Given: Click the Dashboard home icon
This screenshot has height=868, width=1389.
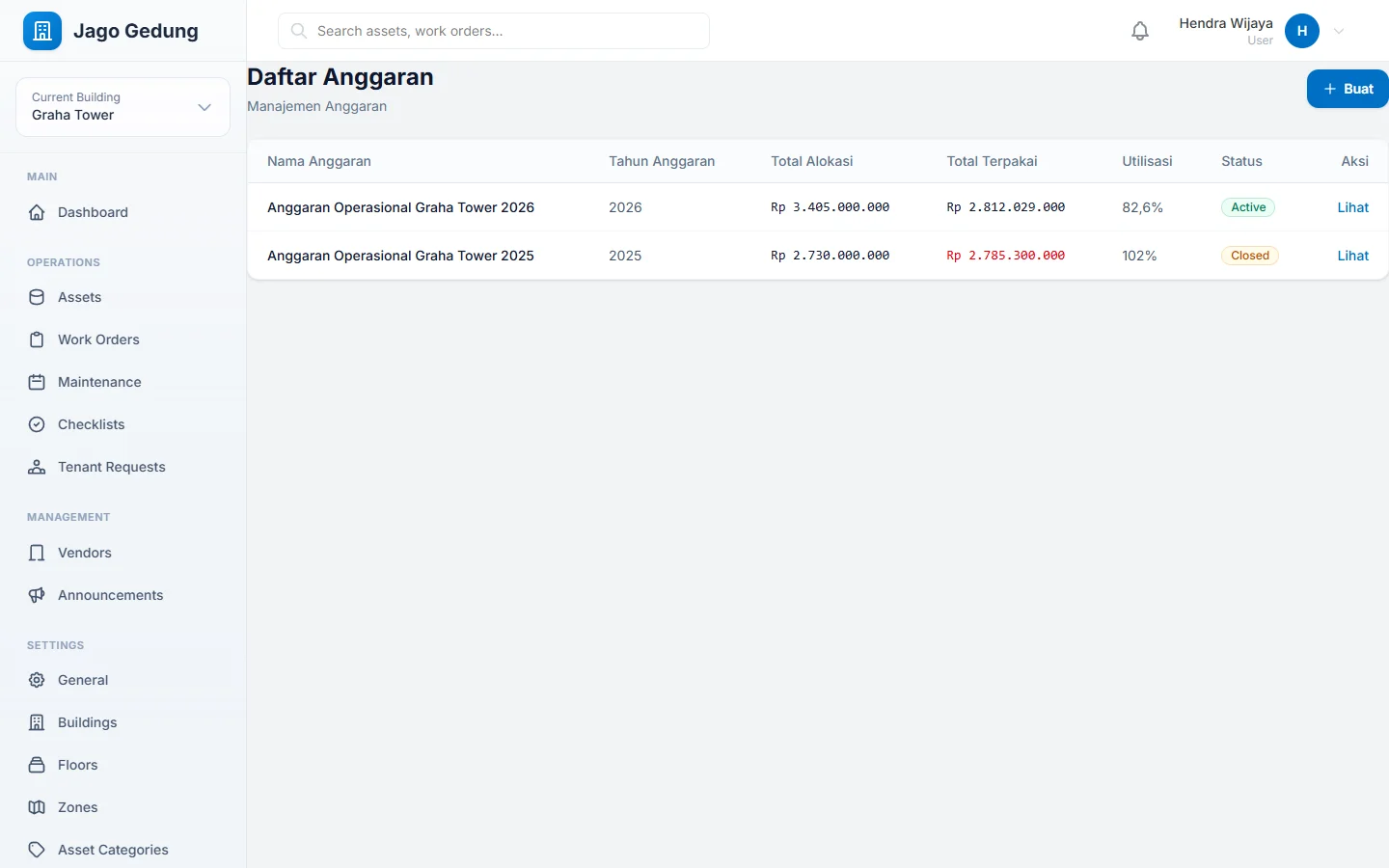Looking at the screenshot, I should (37, 212).
